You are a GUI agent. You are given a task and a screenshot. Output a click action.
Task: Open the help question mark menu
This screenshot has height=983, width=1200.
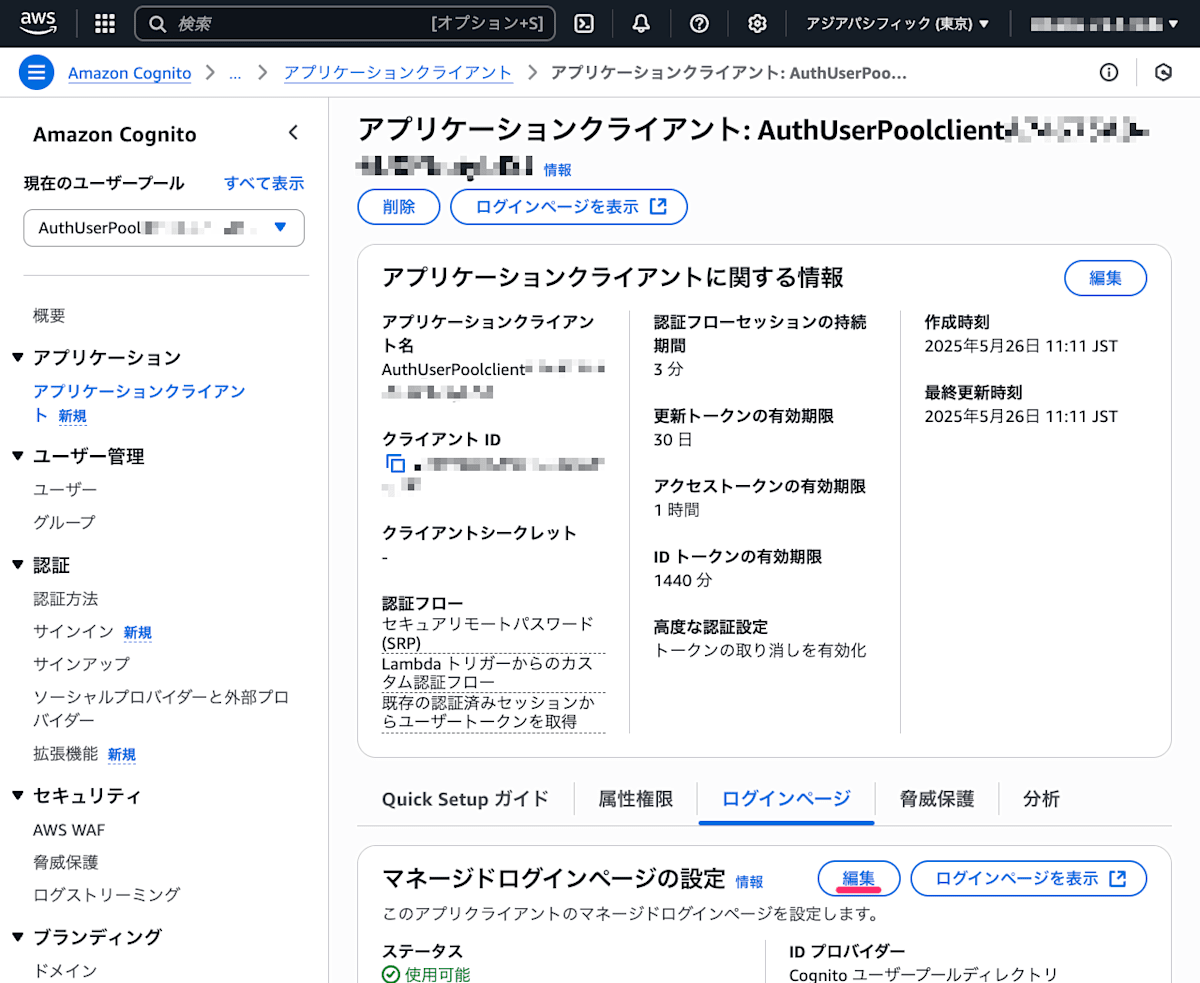[700, 23]
